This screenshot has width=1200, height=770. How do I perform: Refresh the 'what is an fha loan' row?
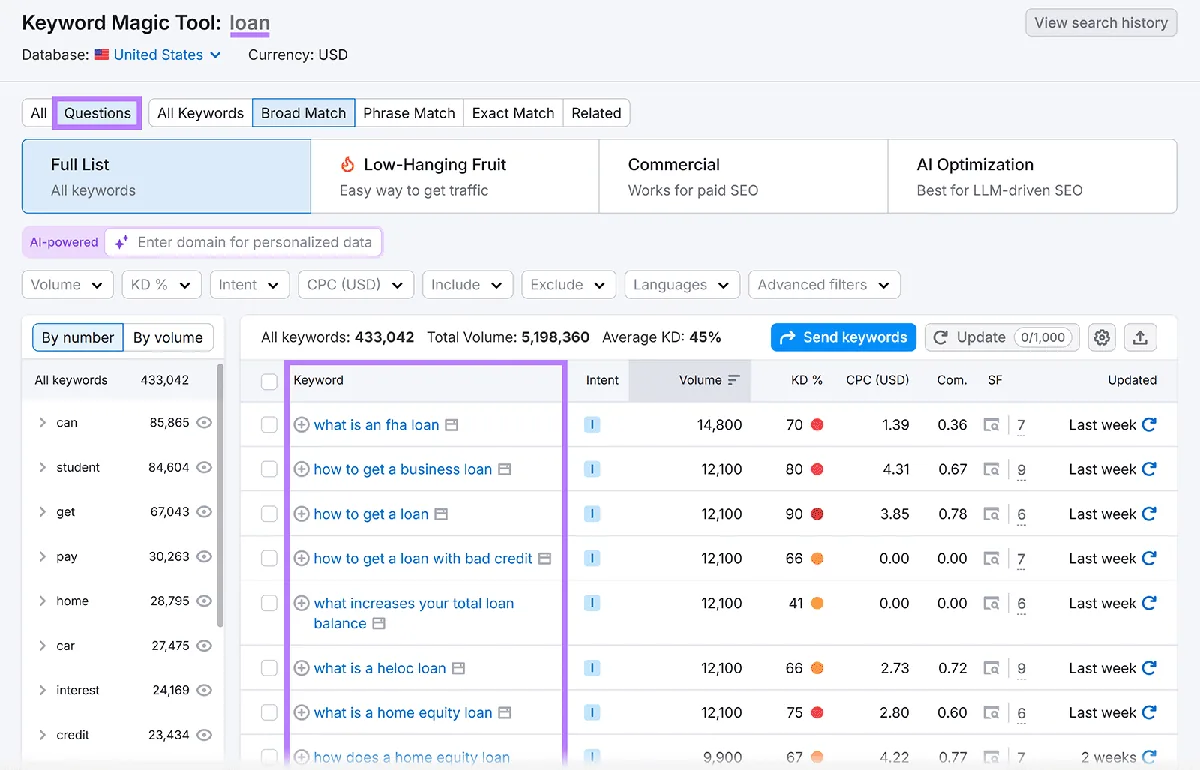pyautogui.click(x=1149, y=425)
